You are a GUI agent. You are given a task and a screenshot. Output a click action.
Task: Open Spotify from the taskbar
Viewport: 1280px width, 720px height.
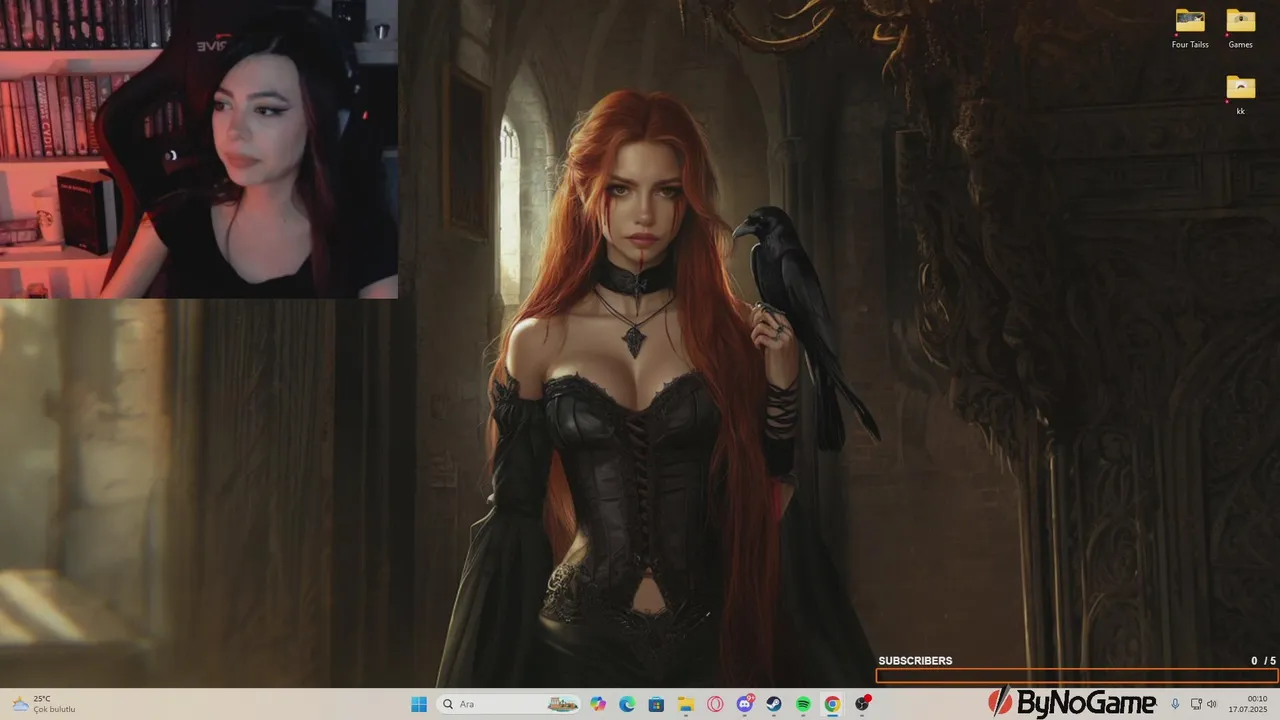point(803,704)
